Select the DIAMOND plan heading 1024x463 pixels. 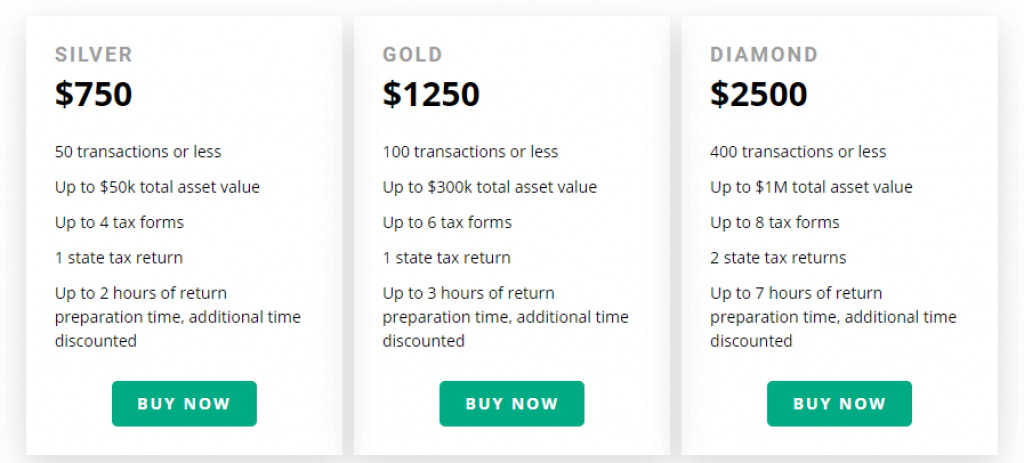(764, 54)
